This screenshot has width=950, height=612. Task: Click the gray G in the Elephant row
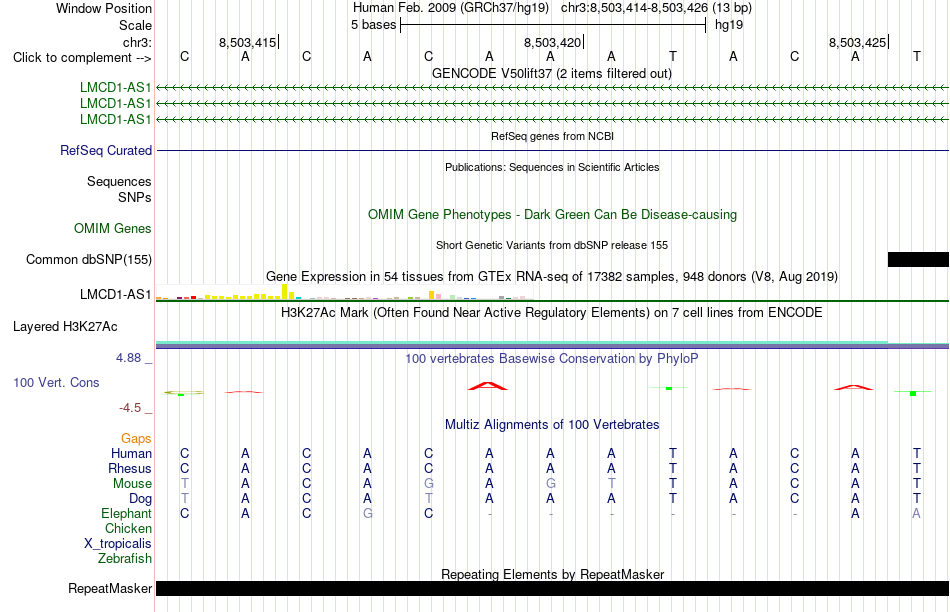(367, 514)
